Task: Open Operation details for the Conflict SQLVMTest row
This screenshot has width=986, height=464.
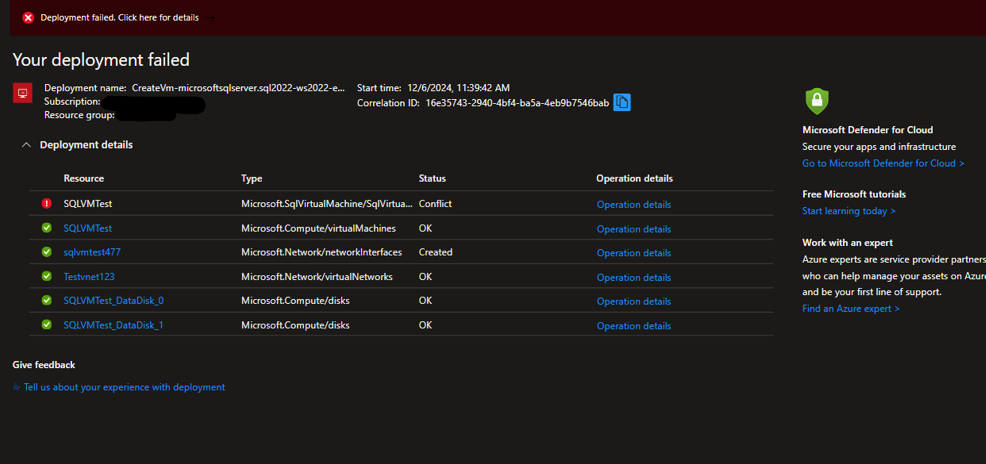Action: pyautogui.click(x=633, y=204)
